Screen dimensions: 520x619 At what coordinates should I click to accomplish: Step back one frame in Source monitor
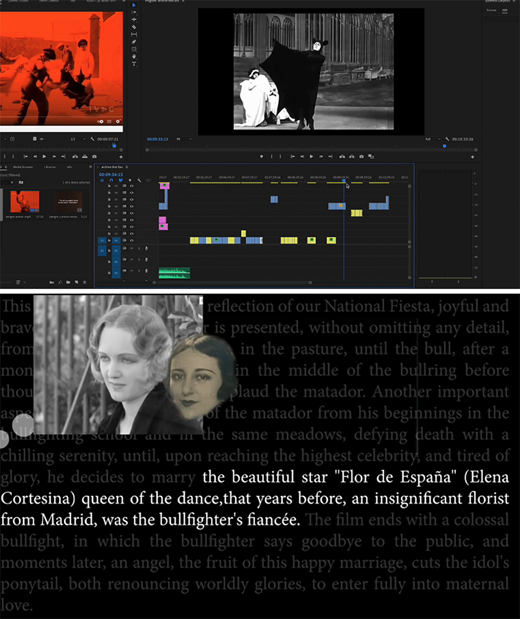[x=35, y=156]
